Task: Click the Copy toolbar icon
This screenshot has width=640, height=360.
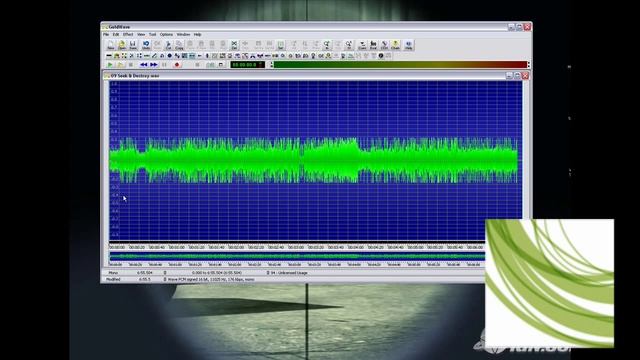Action: [x=179, y=45]
